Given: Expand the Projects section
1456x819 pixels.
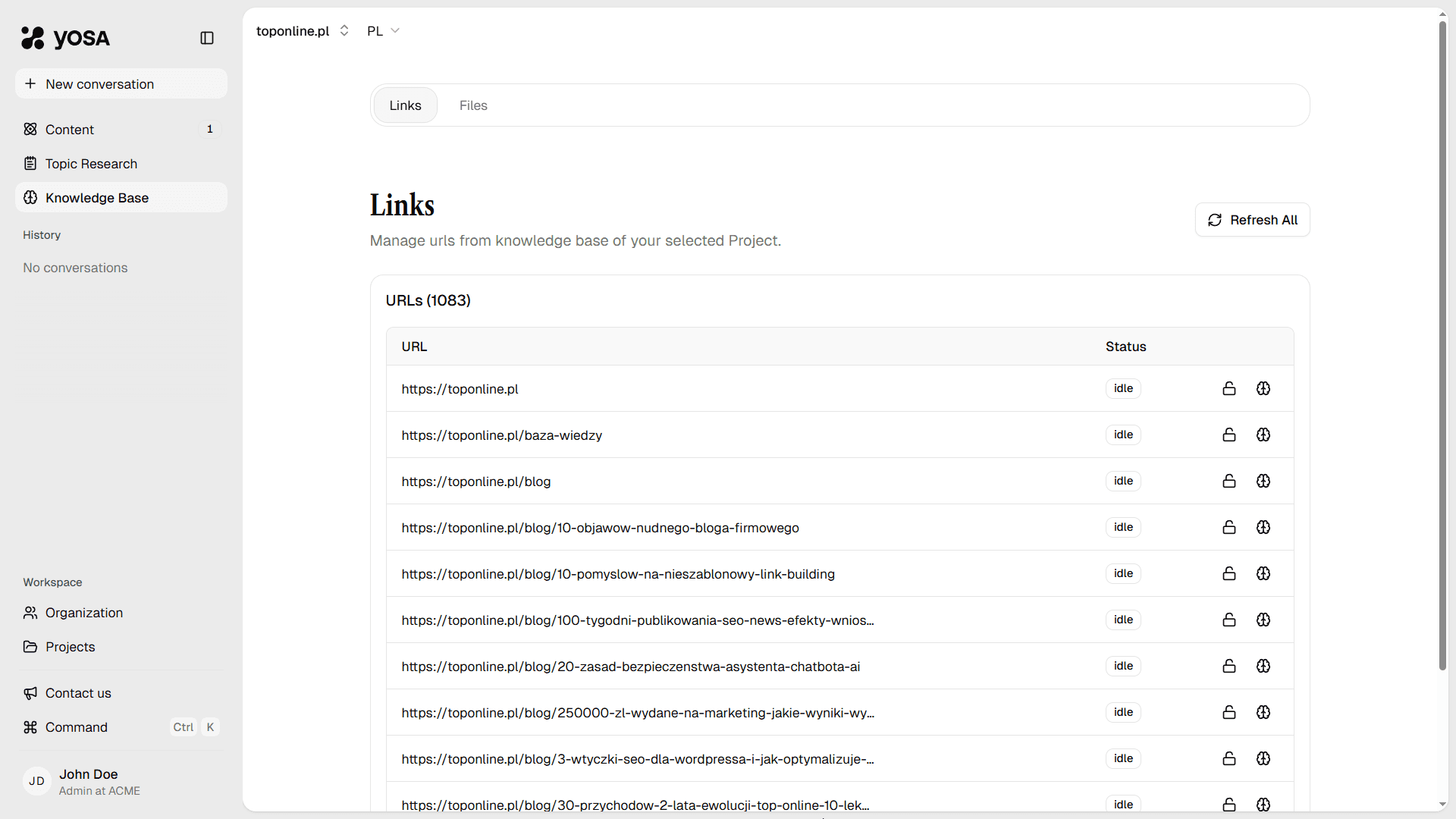Looking at the screenshot, I should 70,646.
